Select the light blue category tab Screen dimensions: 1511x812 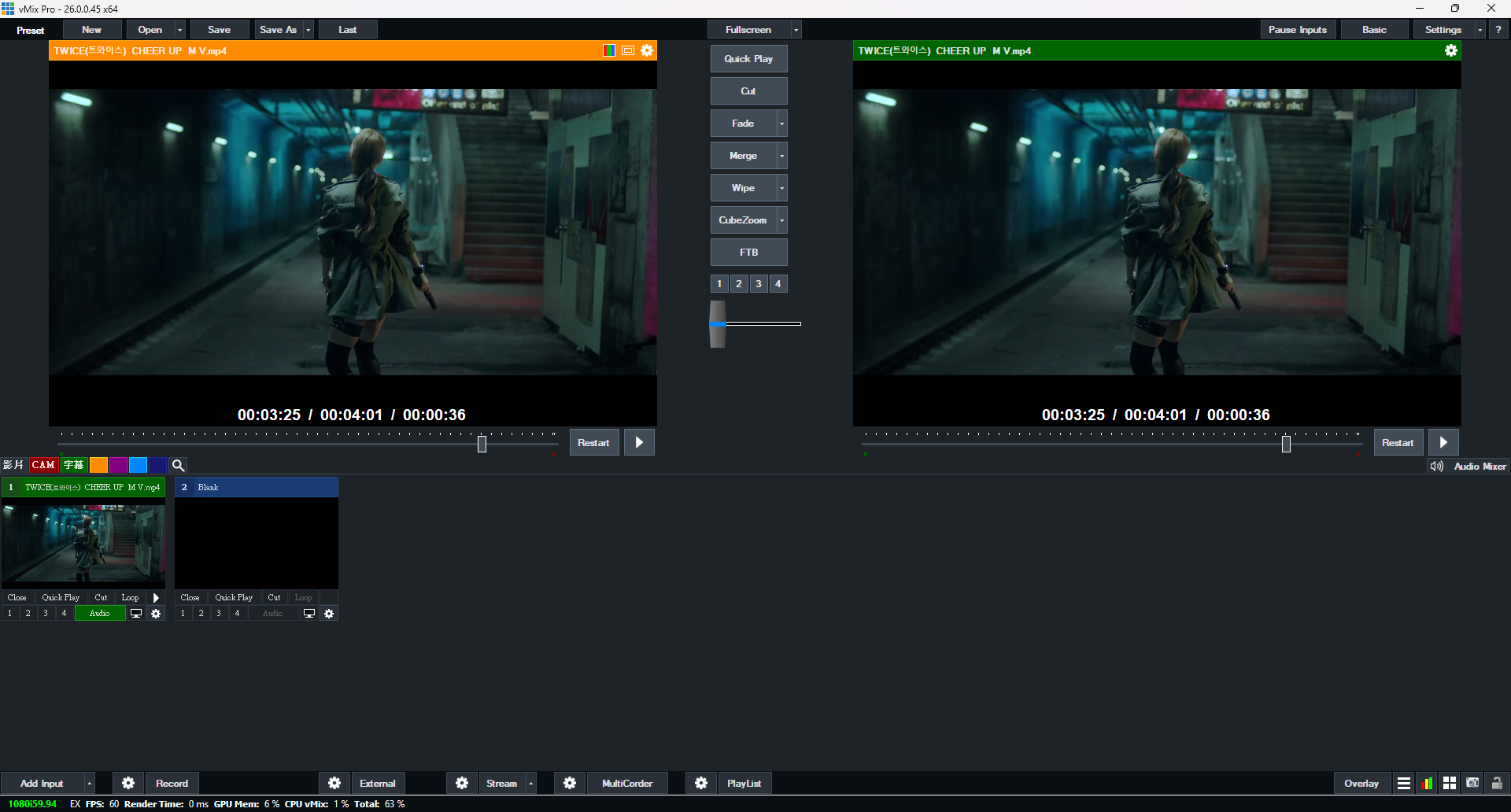tap(138, 465)
